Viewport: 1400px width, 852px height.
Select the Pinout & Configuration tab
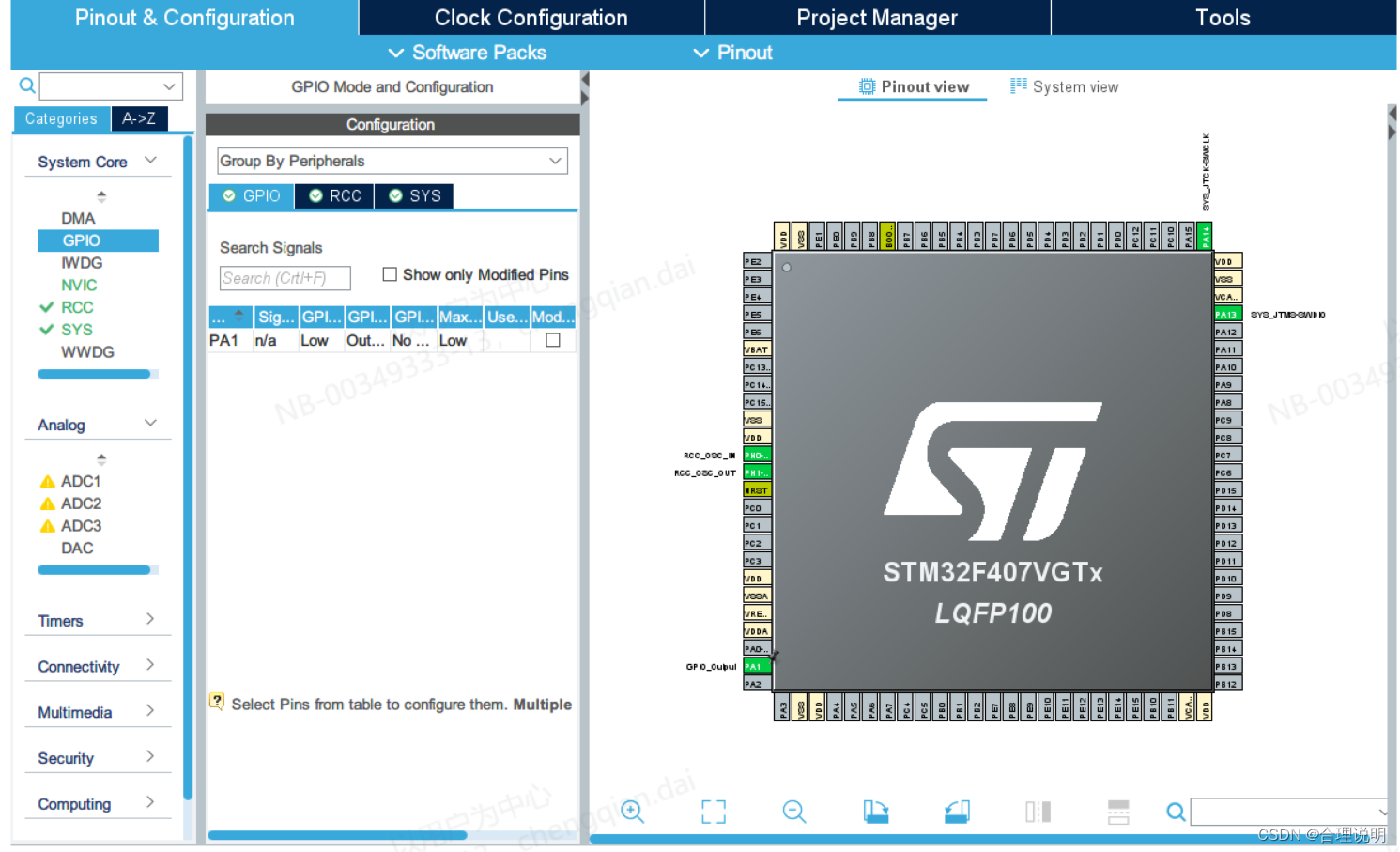[185, 18]
